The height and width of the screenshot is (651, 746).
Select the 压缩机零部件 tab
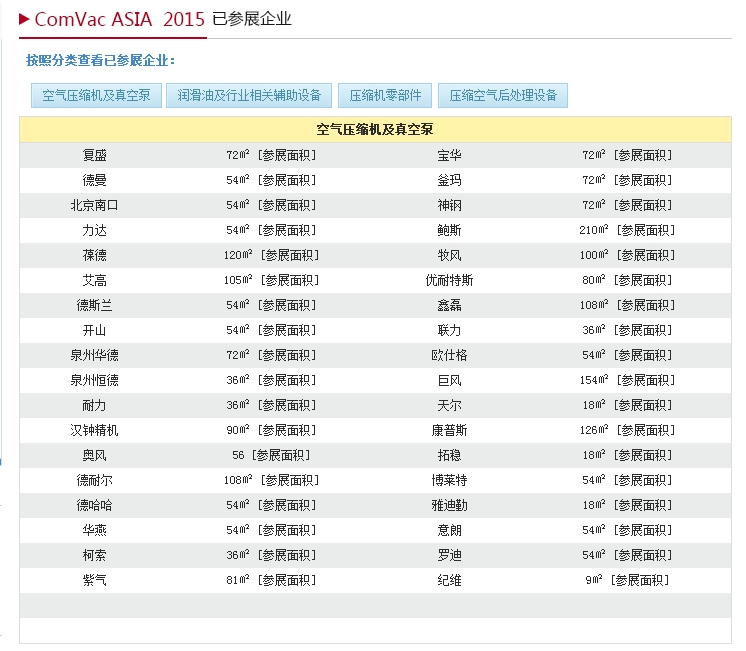[x=385, y=96]
